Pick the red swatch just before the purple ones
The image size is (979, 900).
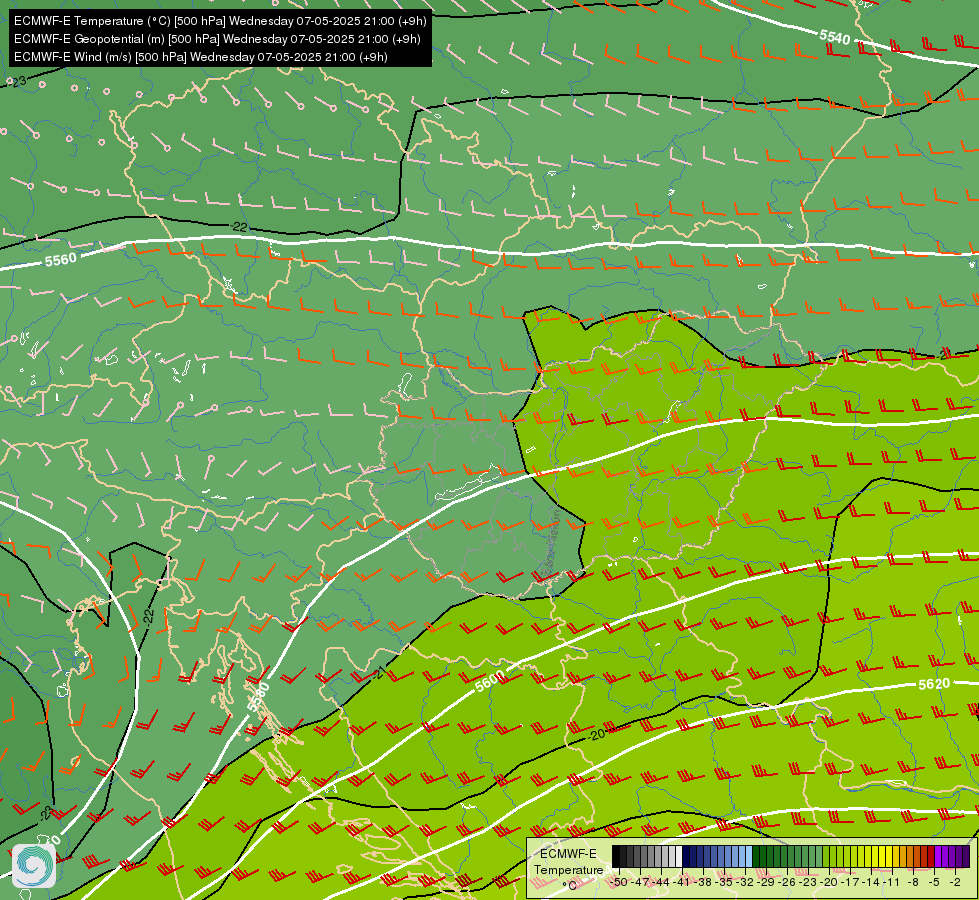coord(931,856)
